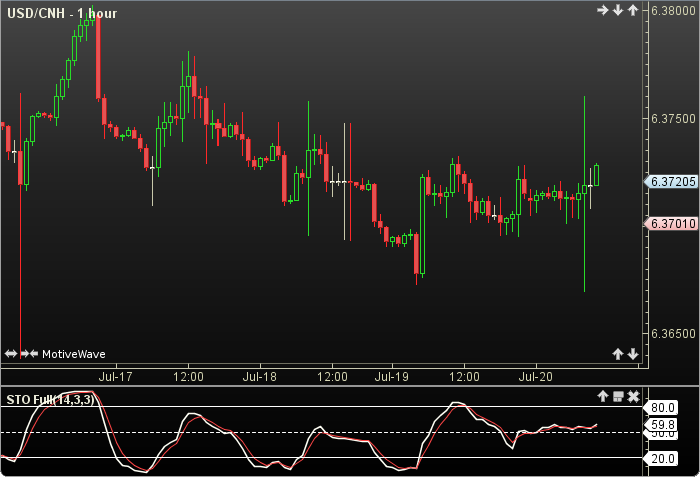Click the USD/CNH - 1 hour chart title
The image size is (700, 477).
(x=62, y=13)
